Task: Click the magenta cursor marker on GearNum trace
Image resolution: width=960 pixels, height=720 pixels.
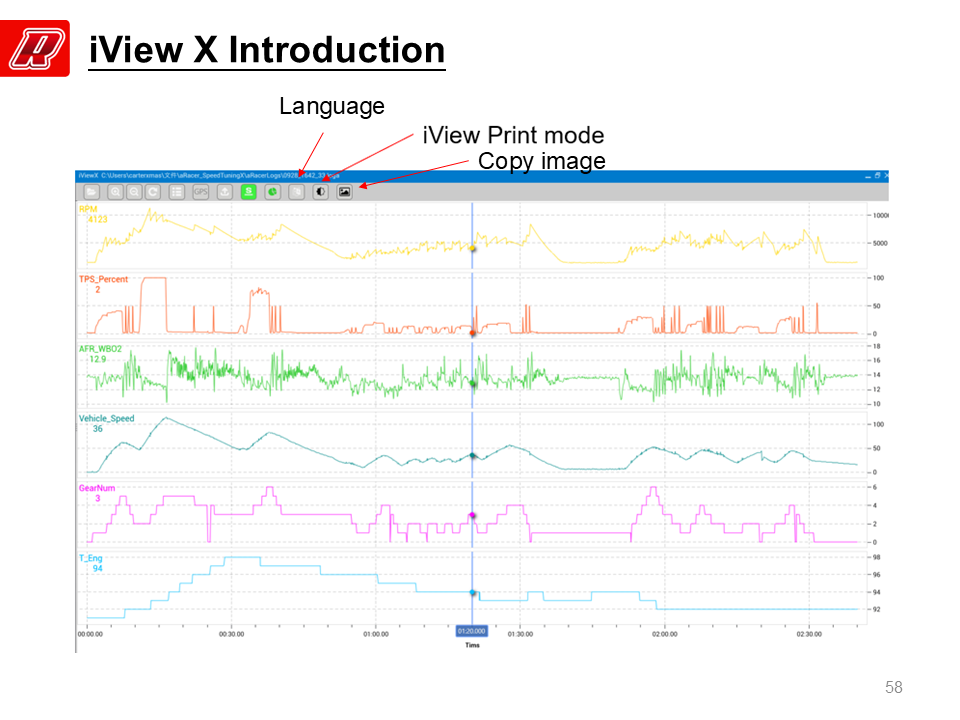Action: click(x=473, y=516)
